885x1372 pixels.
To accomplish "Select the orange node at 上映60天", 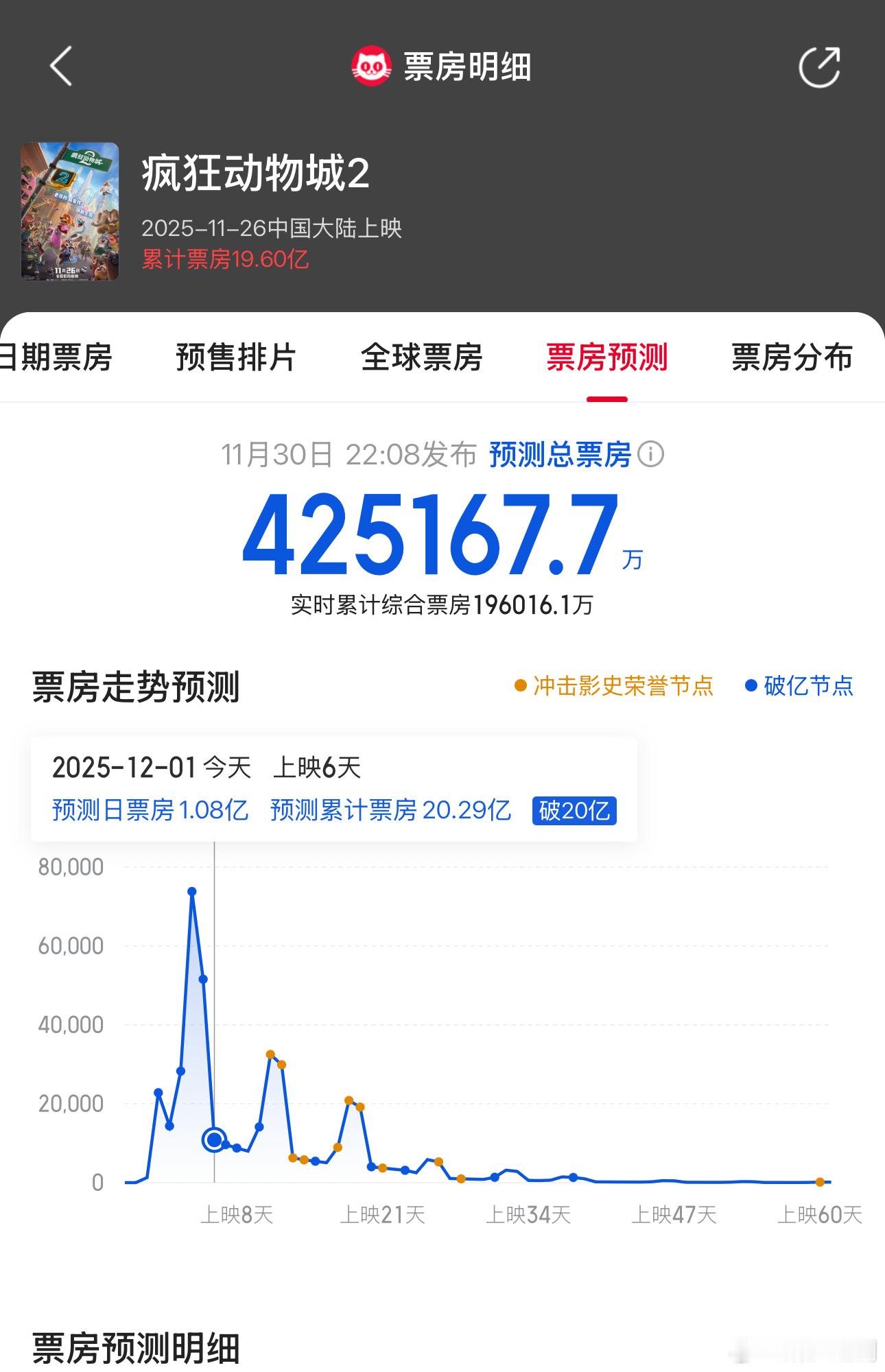I will pyautogui.click(x=820, y=1182).
